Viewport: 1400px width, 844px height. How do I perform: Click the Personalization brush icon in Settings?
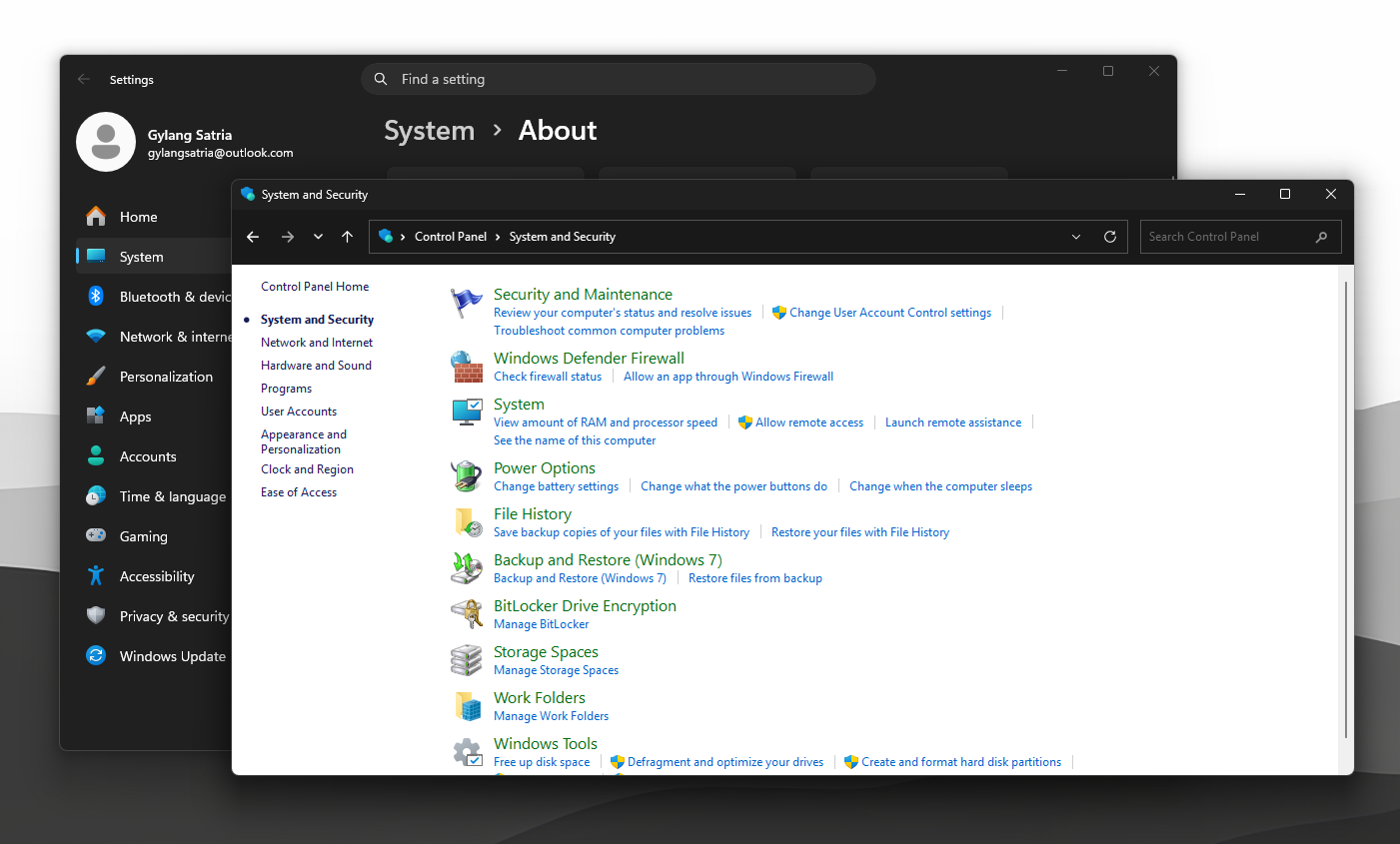[x=96, y=377]
